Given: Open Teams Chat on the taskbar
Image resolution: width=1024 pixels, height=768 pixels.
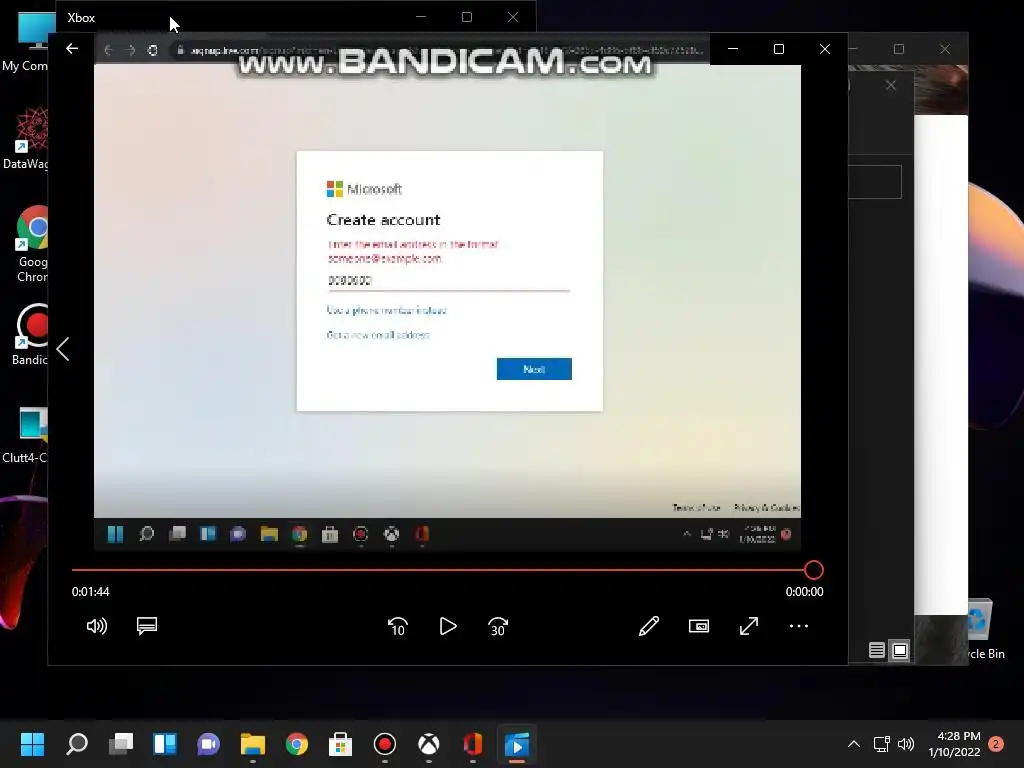Looking at the screenshot, I should pyautogui.click(x=208, y=744).
